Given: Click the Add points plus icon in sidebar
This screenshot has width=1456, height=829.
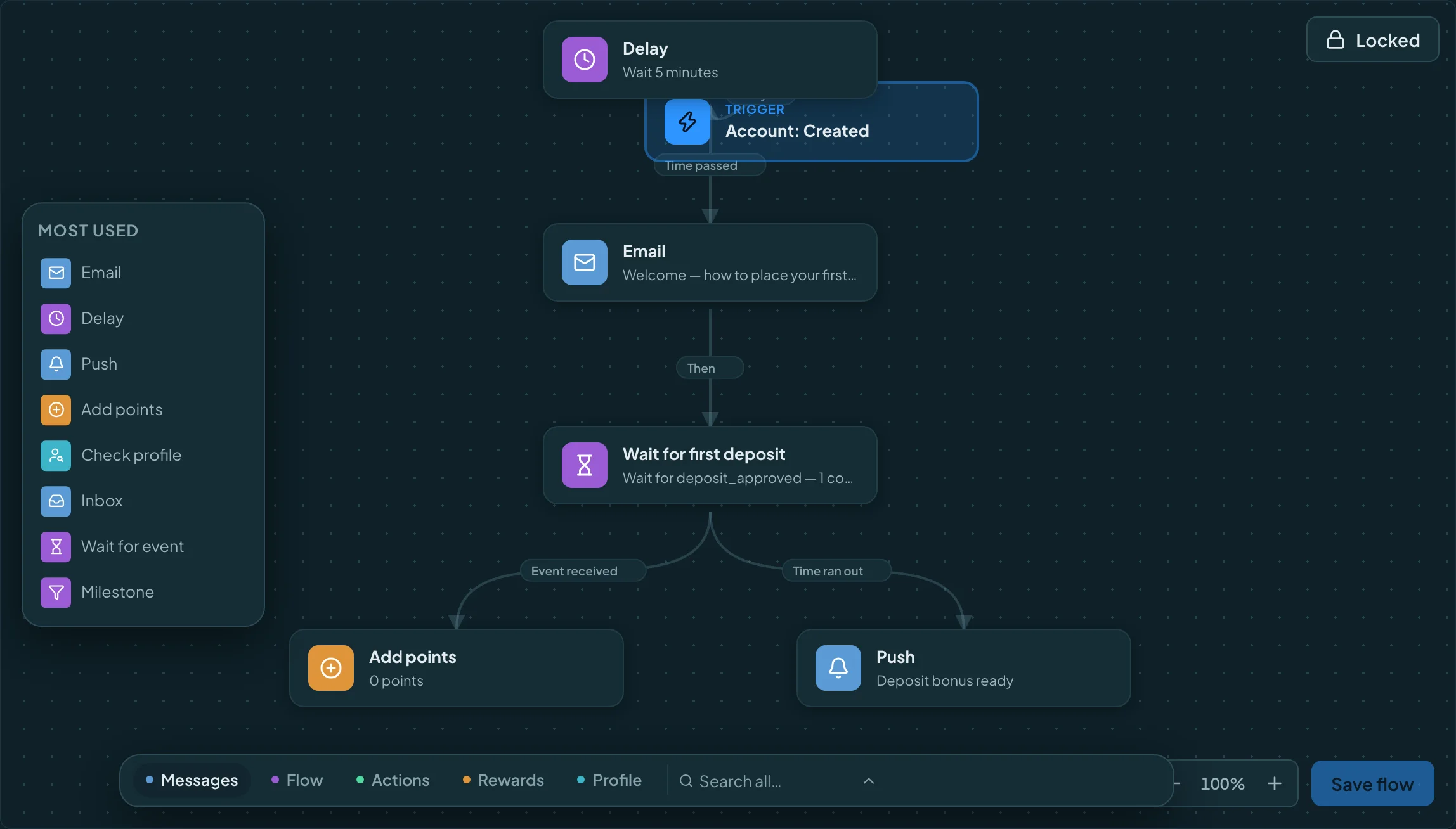Looking at the screenshot, I should 56,409.
